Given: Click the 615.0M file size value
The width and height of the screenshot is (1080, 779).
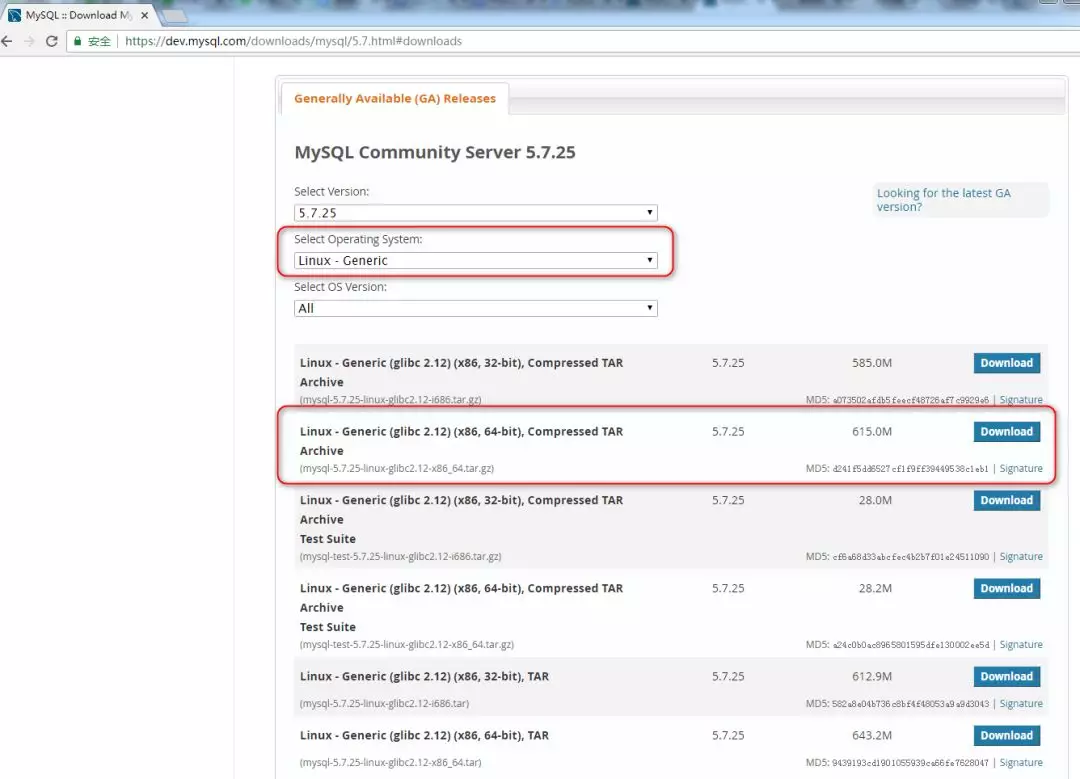Looking at the screenshot, I should (x=871, y=432).
